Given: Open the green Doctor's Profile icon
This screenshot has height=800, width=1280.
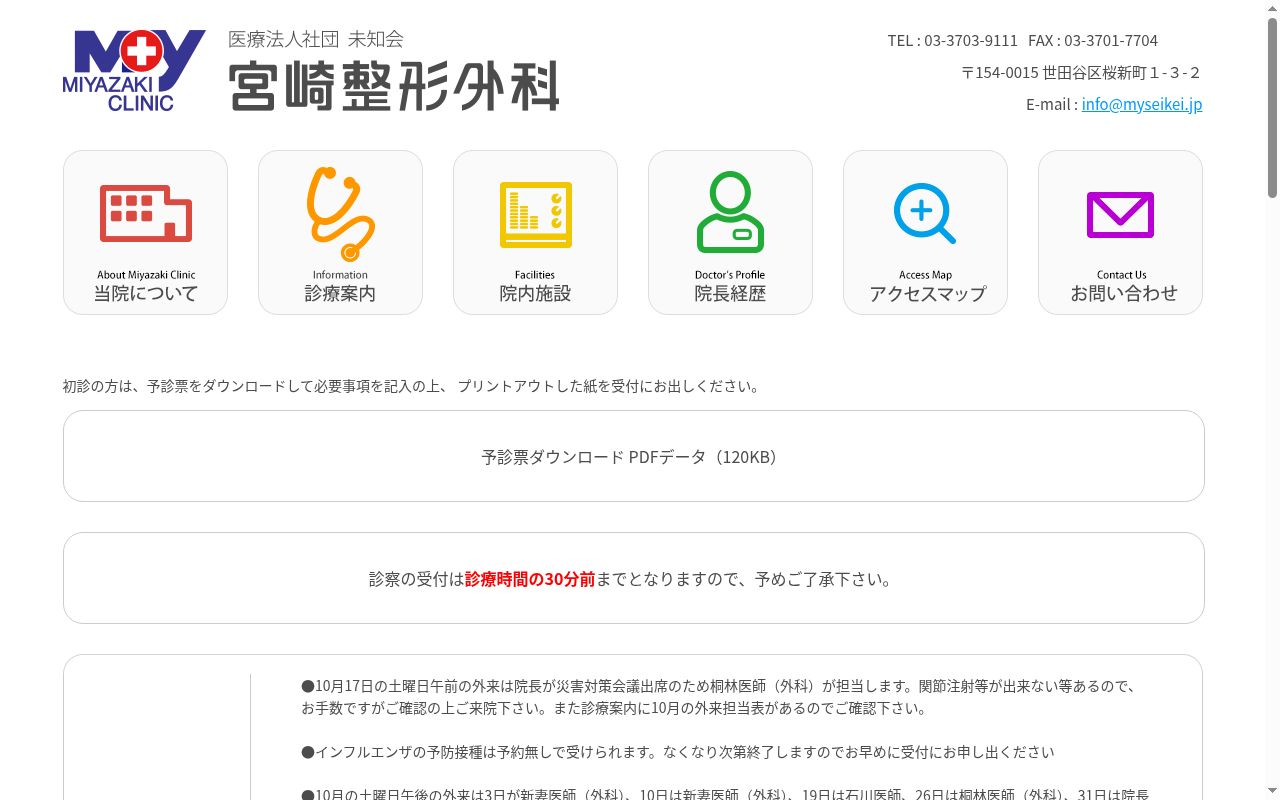Looking at the screenshot, I should click(730, 232).
